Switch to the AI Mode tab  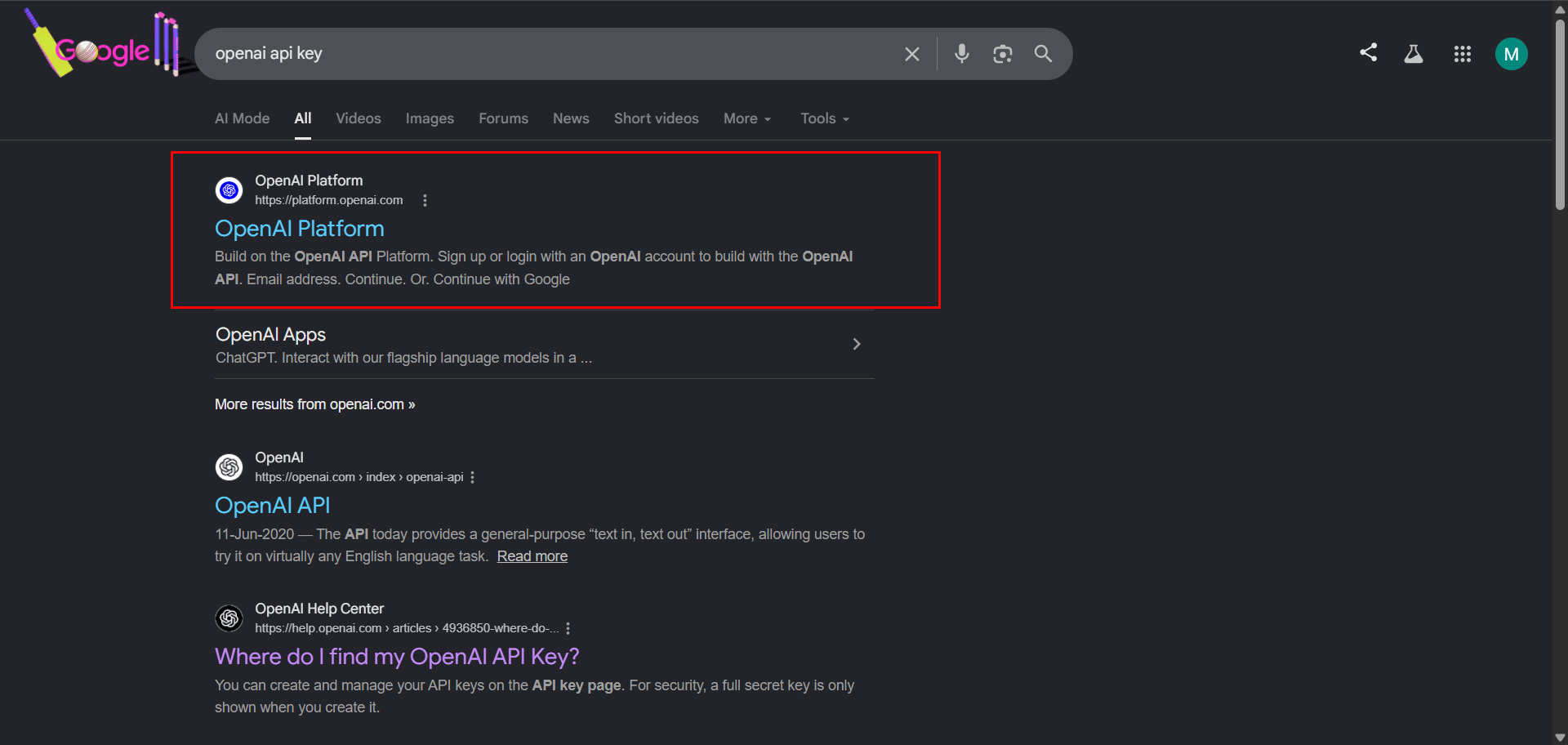click(x=243, y=118)
